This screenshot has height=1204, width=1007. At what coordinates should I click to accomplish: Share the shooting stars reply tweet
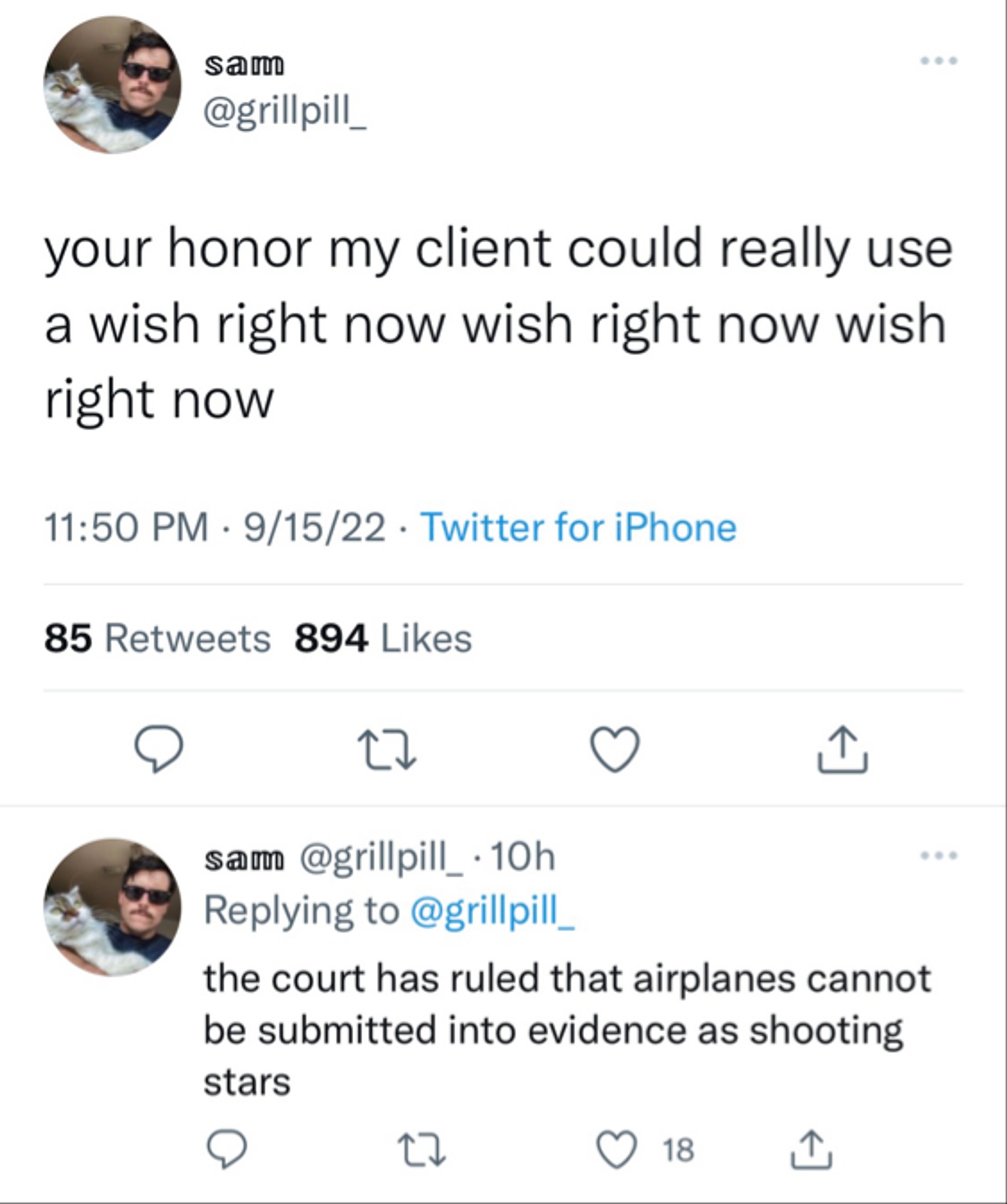point(811,1149)
